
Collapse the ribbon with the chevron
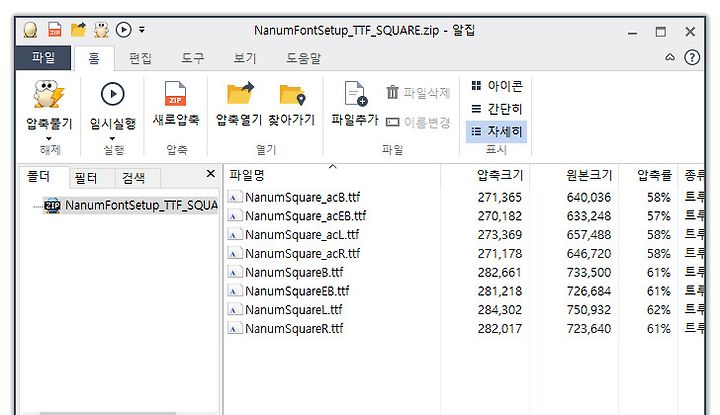click(x=670, y=57)
